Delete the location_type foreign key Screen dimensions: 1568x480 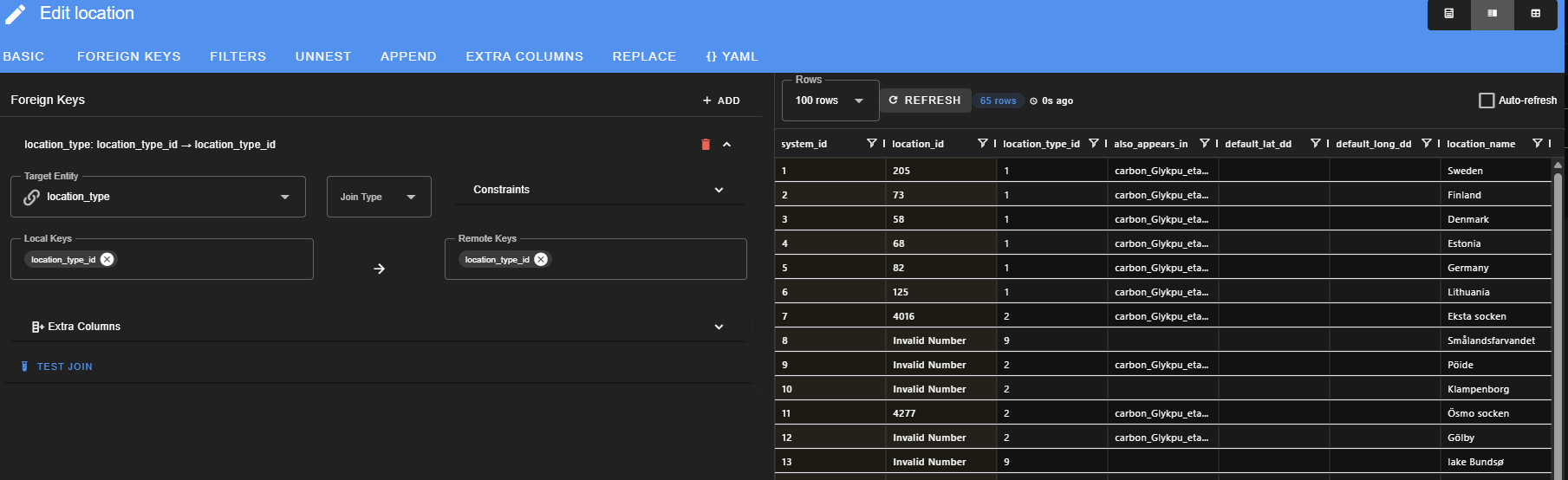coord(706,145)
